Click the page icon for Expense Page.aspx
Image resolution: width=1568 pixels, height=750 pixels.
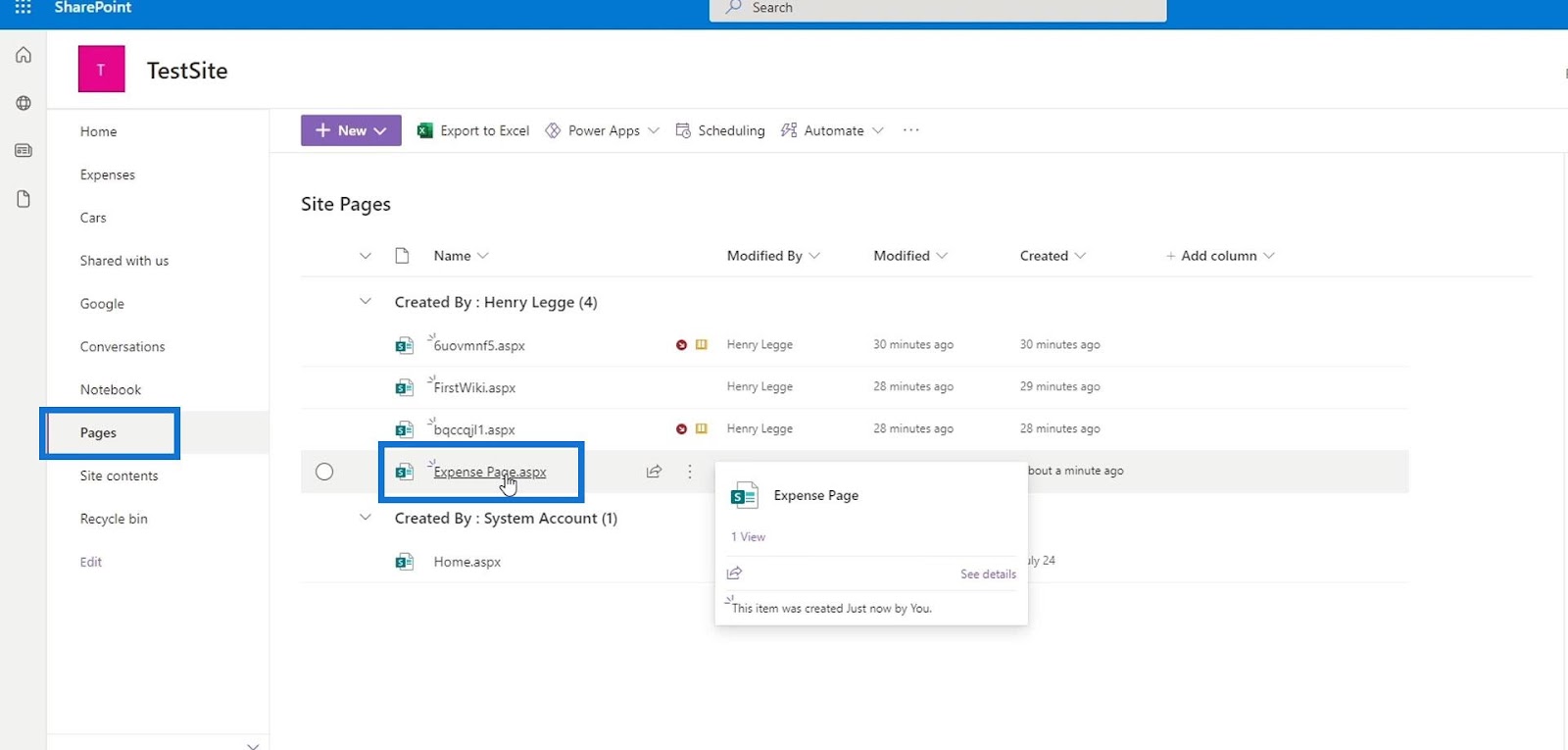[404, 472]
